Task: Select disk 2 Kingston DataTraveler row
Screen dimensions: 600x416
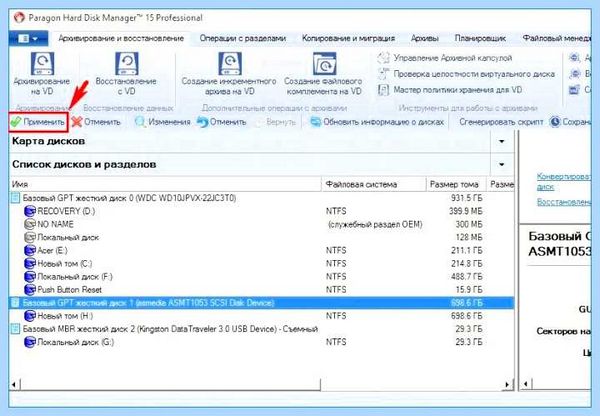Action: [x=261, y=329]
